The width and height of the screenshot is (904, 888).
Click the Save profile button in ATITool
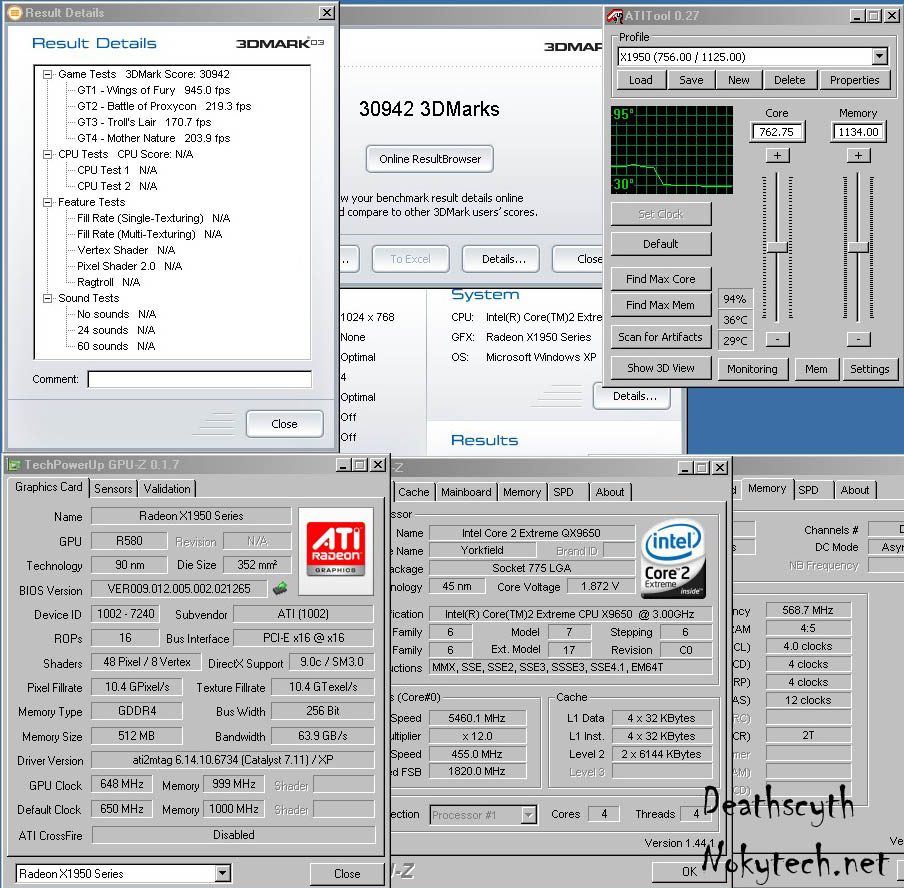[691, 80]
